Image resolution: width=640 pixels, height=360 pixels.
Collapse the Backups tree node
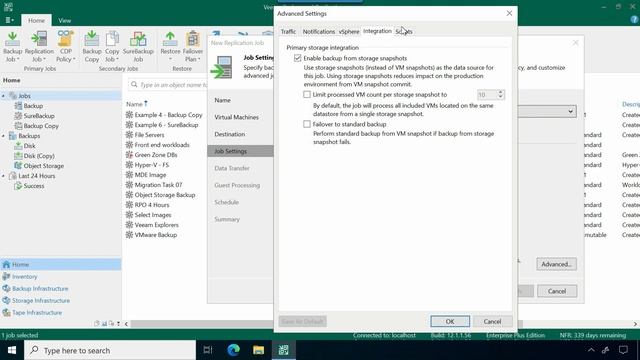[4, 136]
